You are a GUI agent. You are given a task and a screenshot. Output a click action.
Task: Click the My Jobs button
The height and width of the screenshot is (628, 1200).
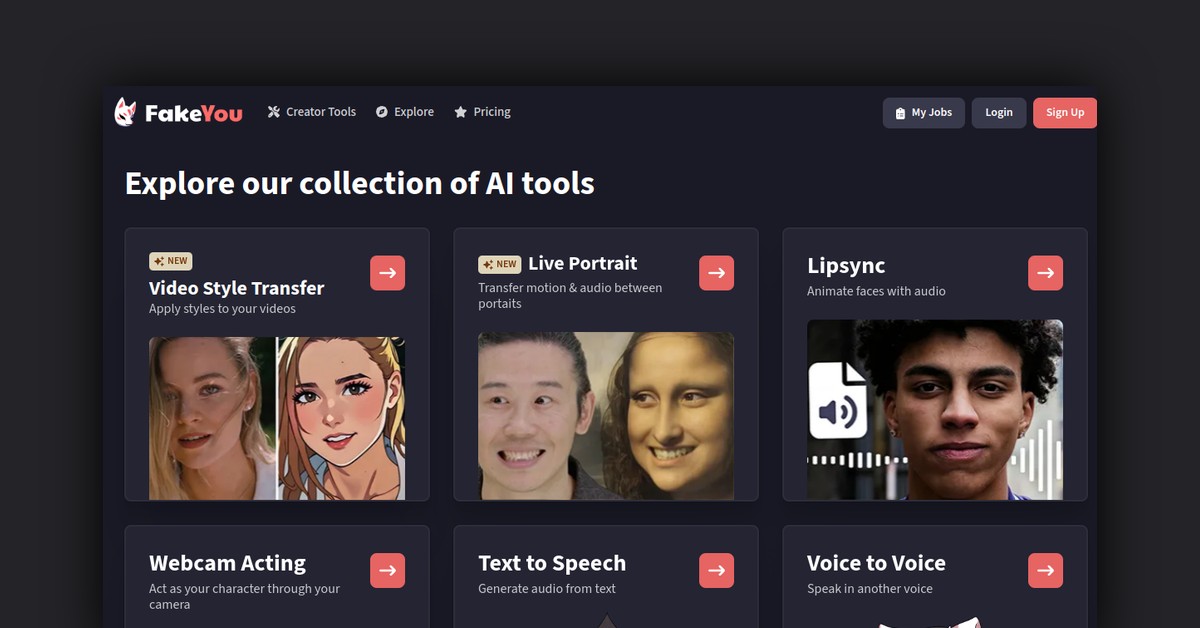[x=923, y=113]
